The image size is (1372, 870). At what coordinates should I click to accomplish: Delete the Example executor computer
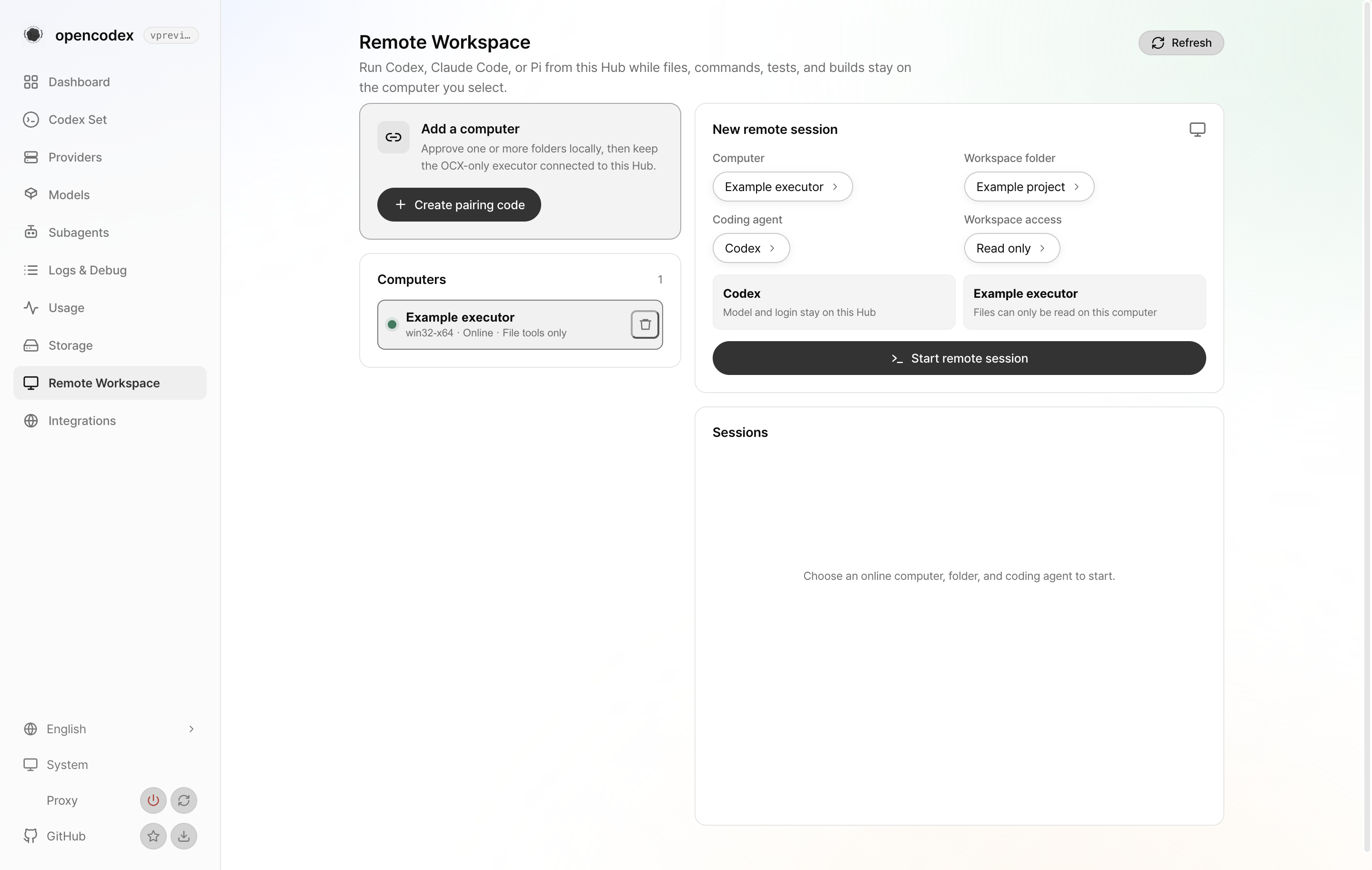click(645, 325)
